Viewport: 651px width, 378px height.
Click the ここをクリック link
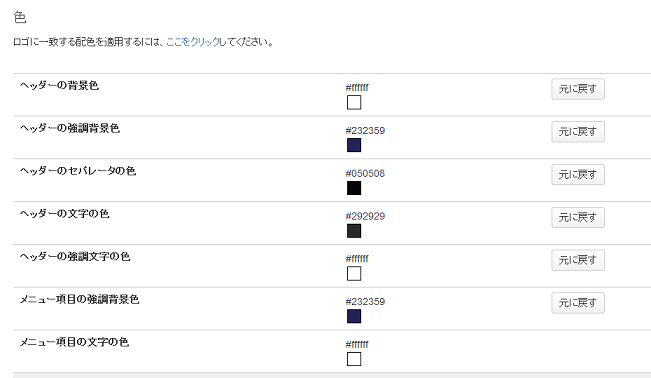[193, 42]
